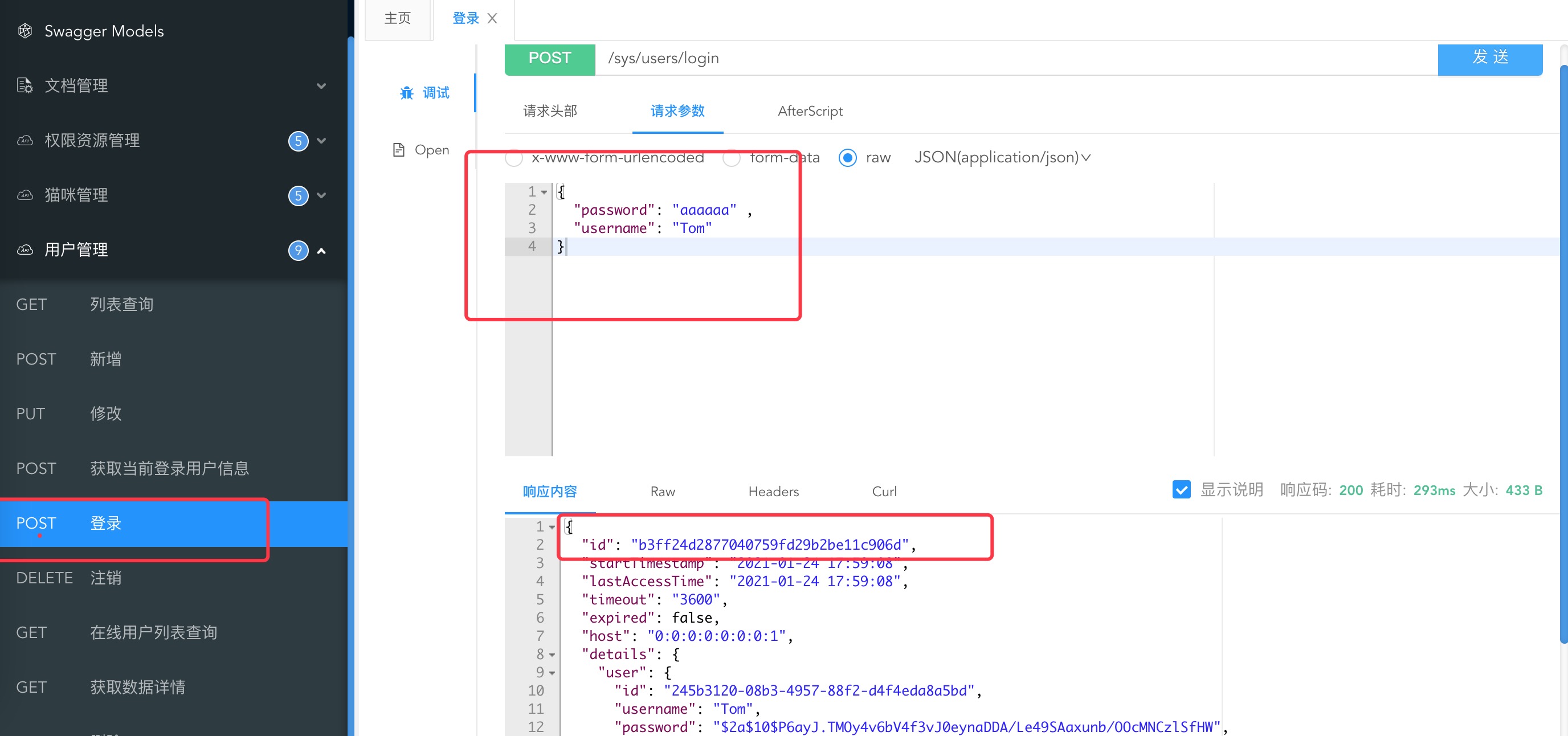Expand the 文档管理 menu chevron

pyautogui.click(x=321, y=86)
